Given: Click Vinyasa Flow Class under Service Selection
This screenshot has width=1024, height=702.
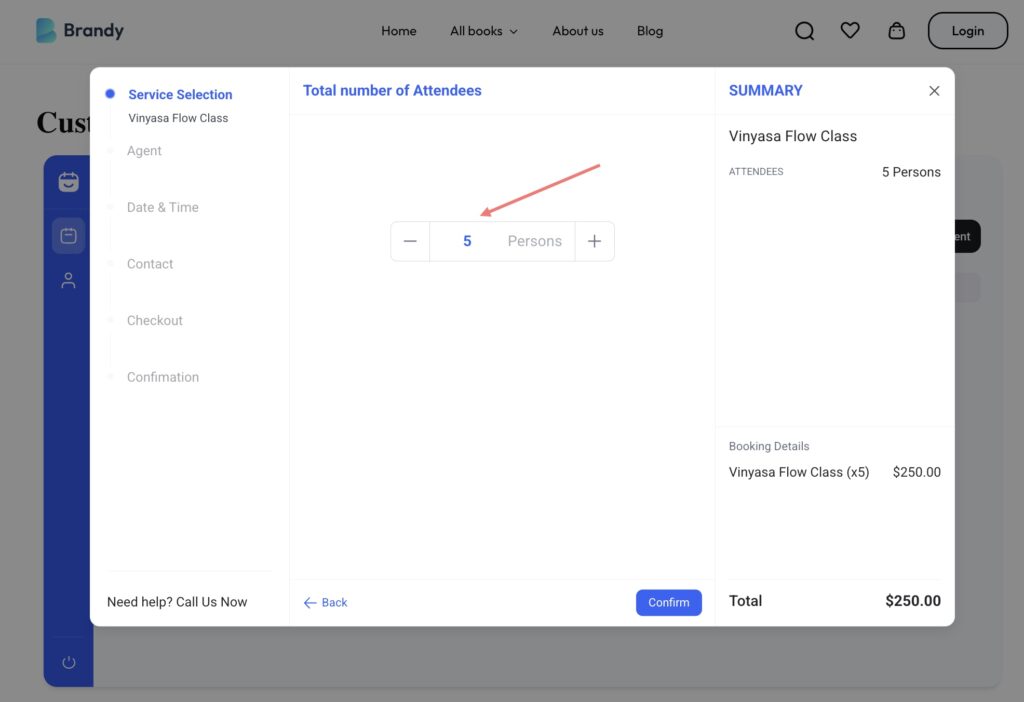Looking at the screenshot, I should (x=178, y=118).
